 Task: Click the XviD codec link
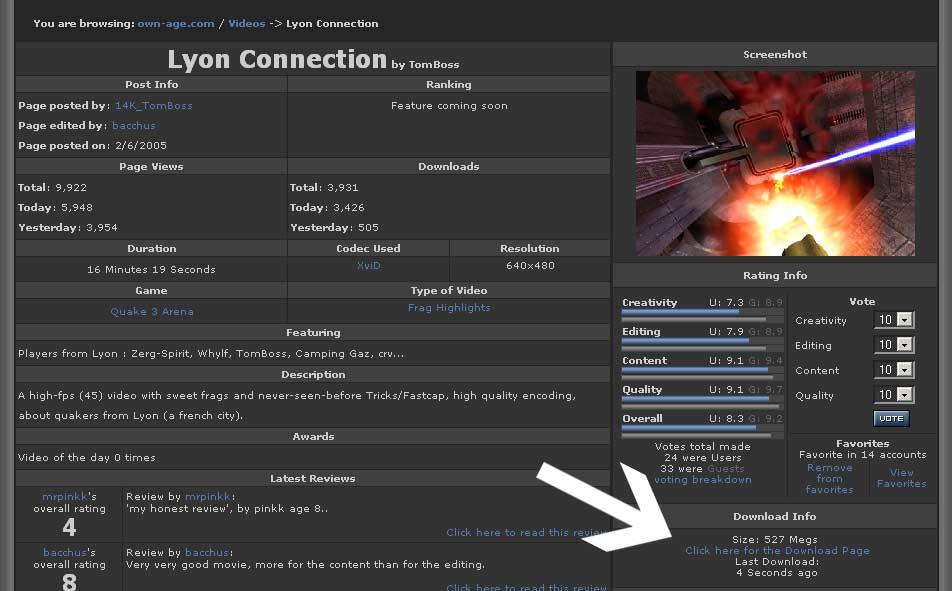click(368, 266)
